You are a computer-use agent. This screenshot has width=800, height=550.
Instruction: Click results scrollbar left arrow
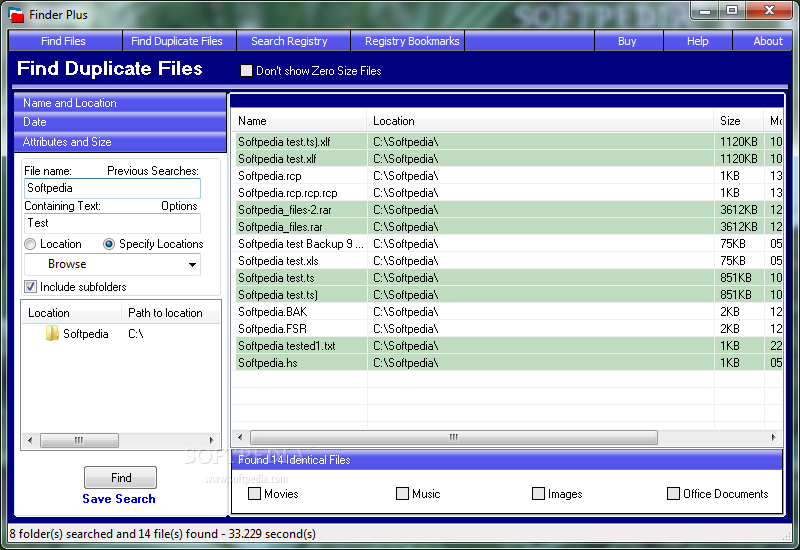point(240,437)
